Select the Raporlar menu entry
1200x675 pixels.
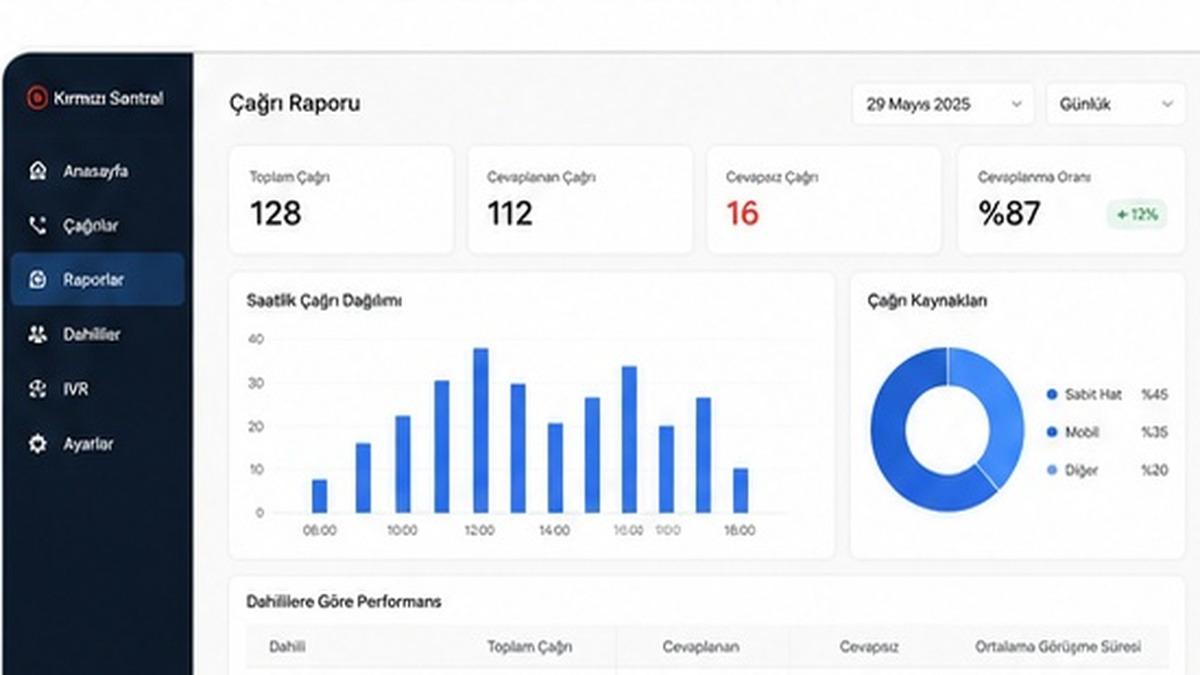pos(97,279)
